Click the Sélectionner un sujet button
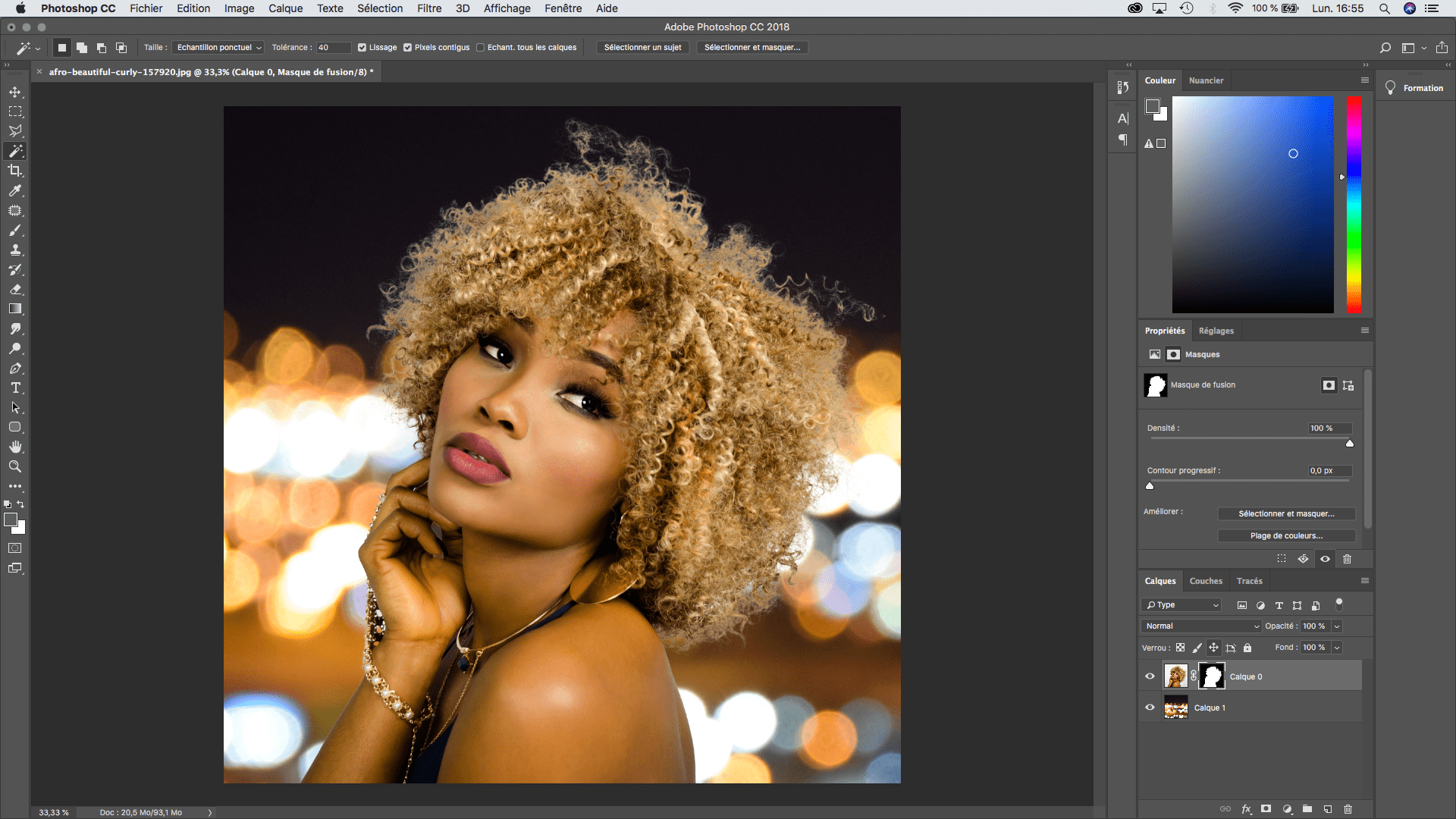Screen dimensions: 1456x819 (x=642, y=47)
